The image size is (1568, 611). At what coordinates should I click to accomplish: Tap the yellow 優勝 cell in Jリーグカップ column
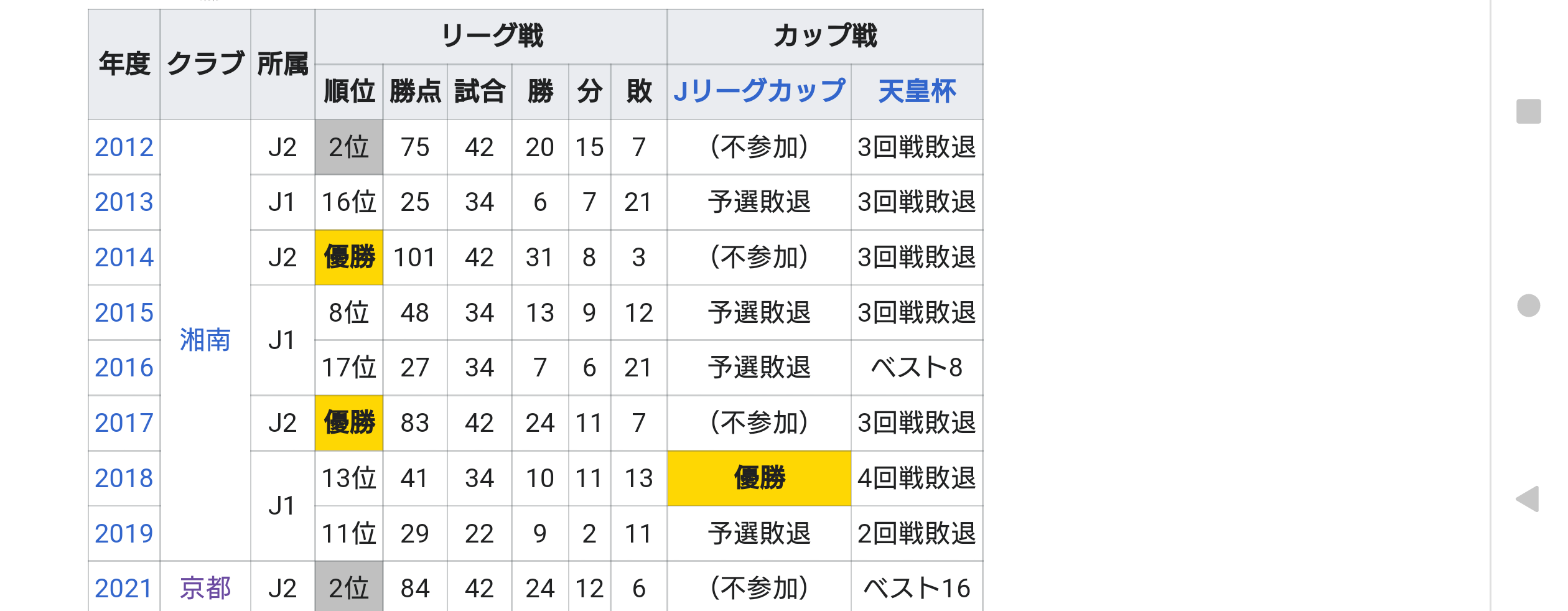point(758,478)
